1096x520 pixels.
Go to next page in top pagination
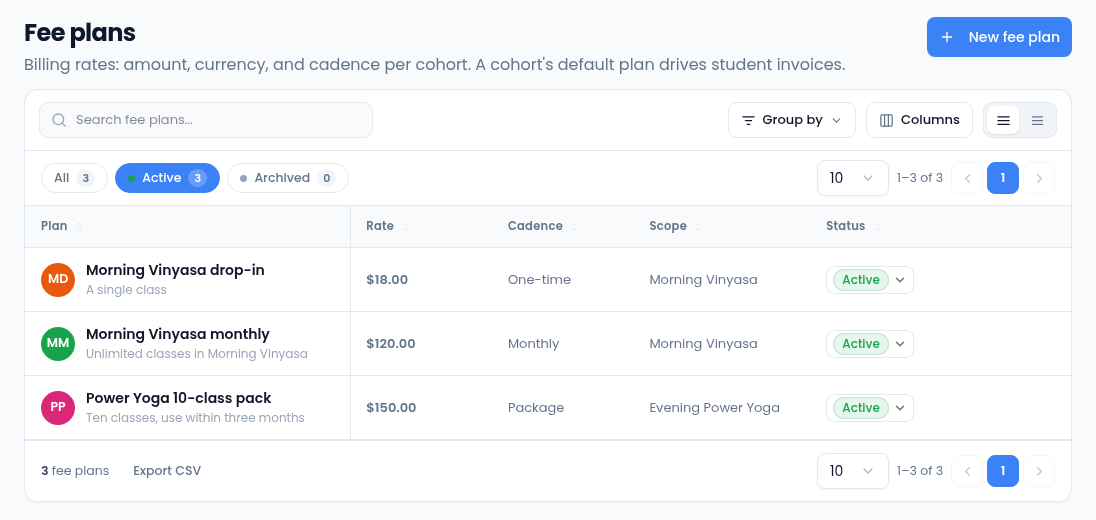(1039, 178)
